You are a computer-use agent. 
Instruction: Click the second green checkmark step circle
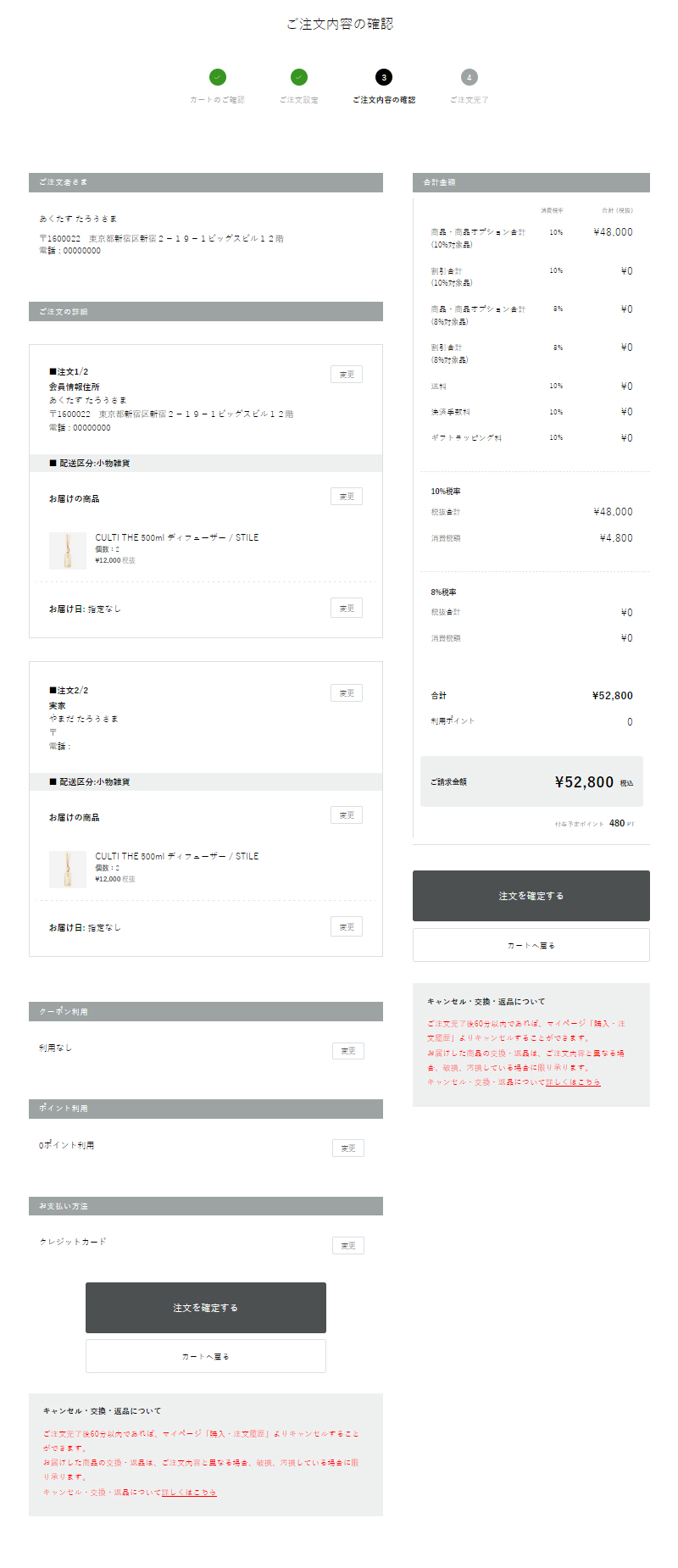coord(299,77)
